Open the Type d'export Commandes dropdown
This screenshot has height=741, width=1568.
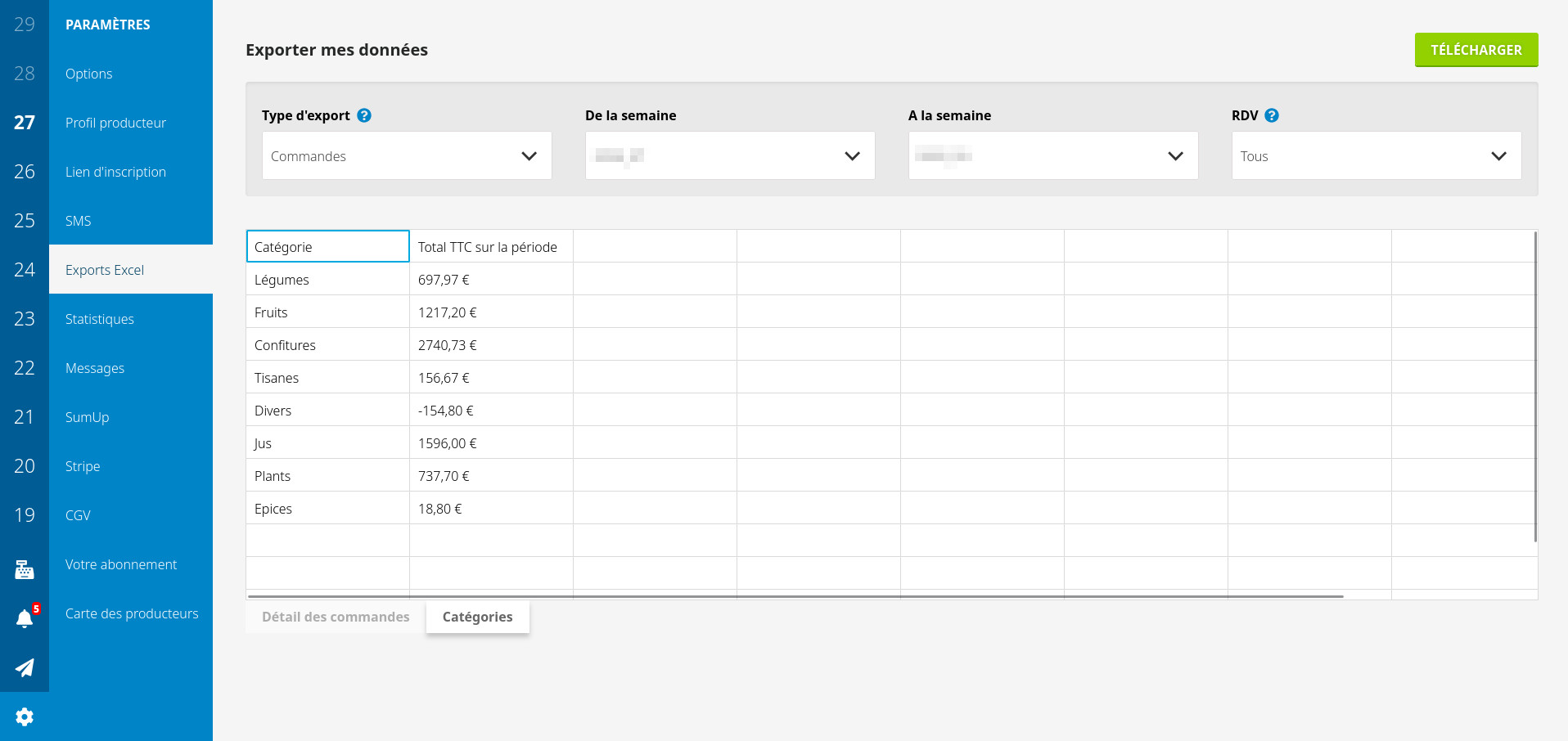tap(407, 155)
